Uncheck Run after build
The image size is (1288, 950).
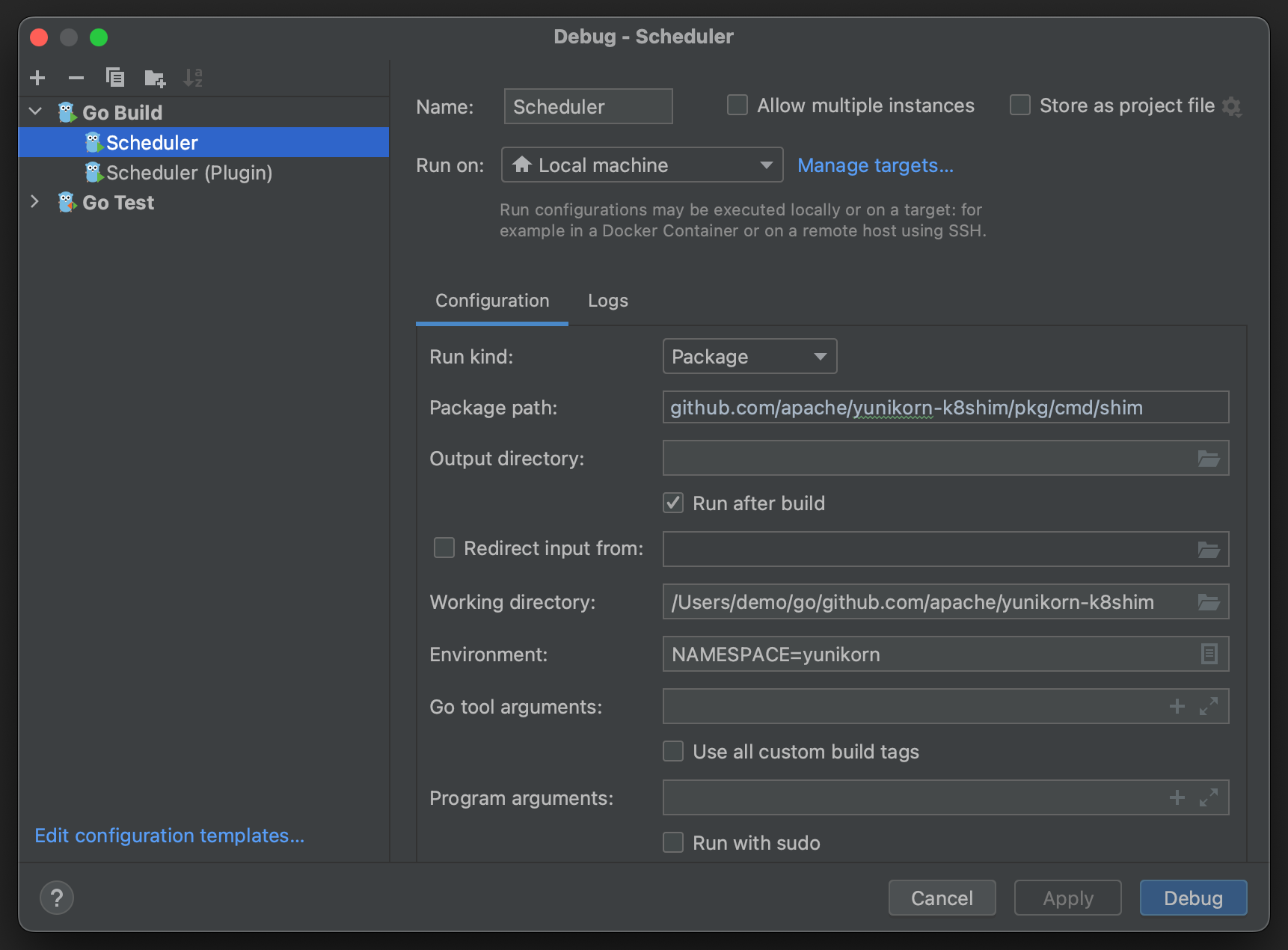click(673, 503)
